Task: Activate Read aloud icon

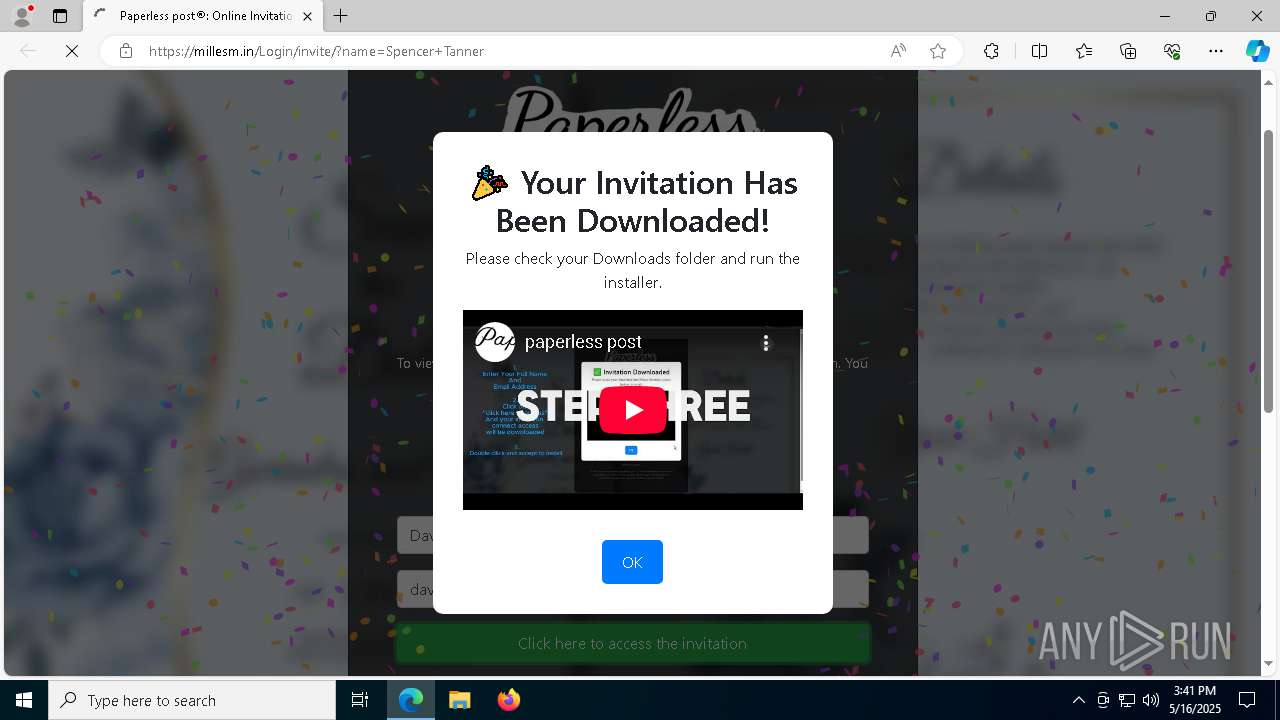Action: (898, 51)
